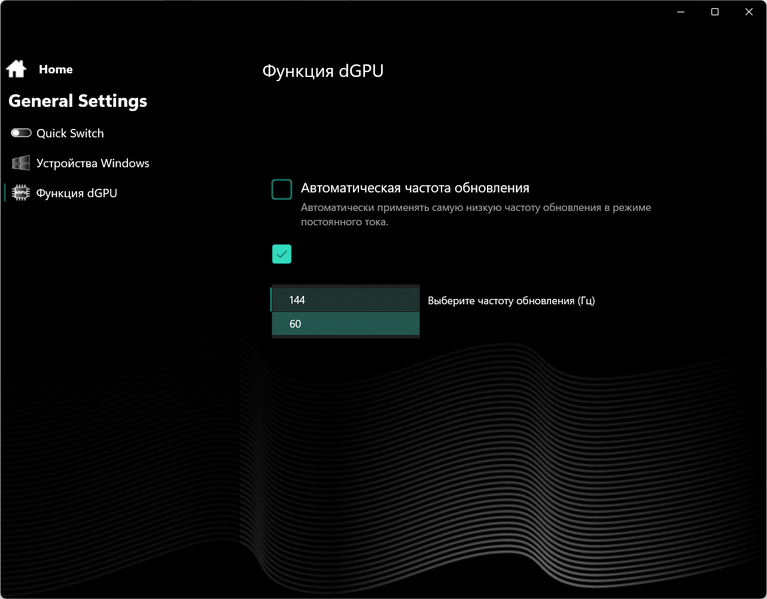This screenshot has width=767, height=599.
Task: Click the Quick Switch toggle icon
Action: [21, 133]
